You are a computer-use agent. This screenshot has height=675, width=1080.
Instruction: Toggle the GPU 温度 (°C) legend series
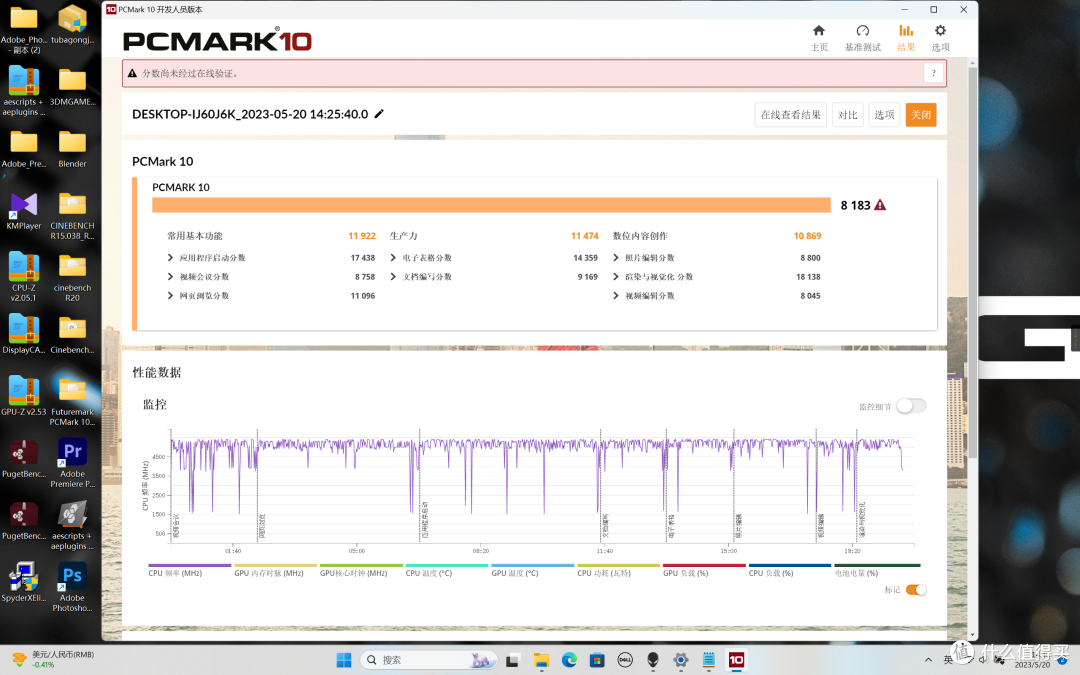pyautogui.click(x=532, y=571)
